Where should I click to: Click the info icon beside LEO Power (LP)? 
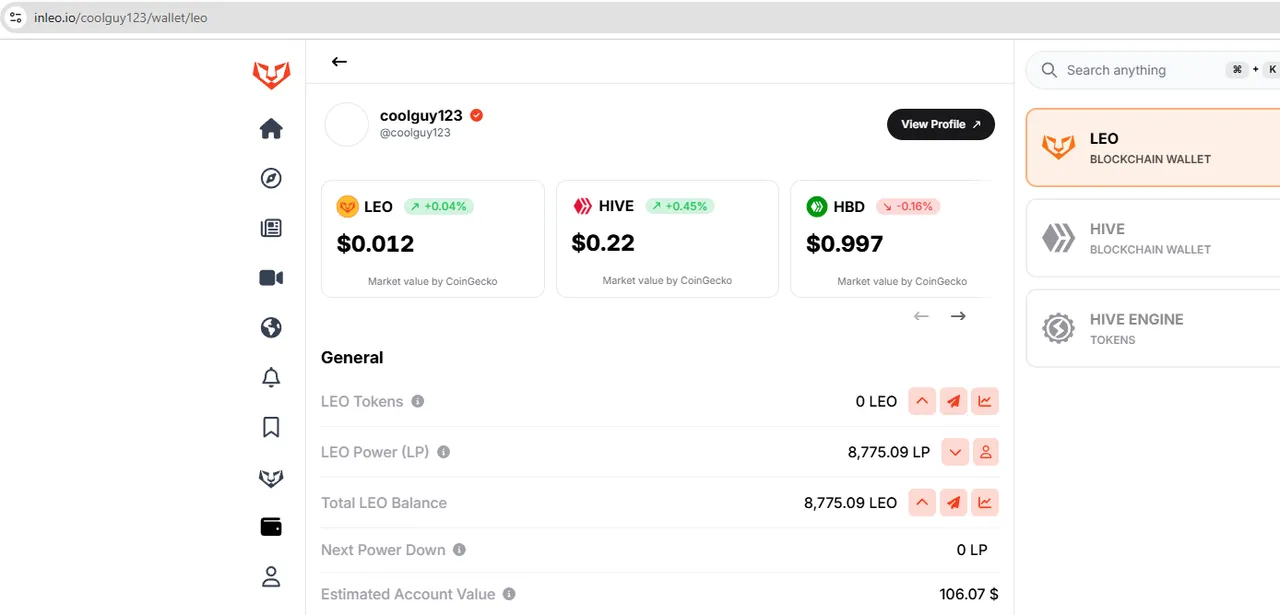click(x=444, y=452)
